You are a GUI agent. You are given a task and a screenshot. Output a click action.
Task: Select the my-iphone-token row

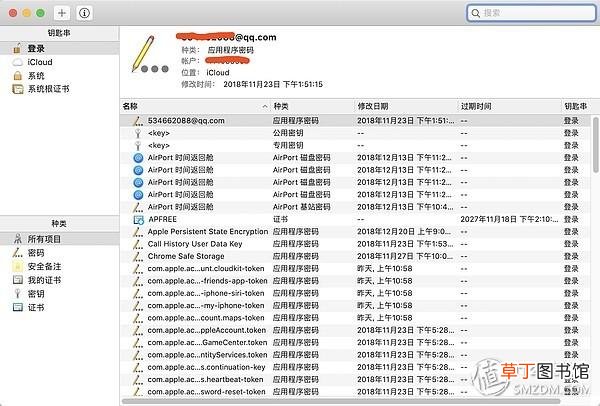pos(356,305)
